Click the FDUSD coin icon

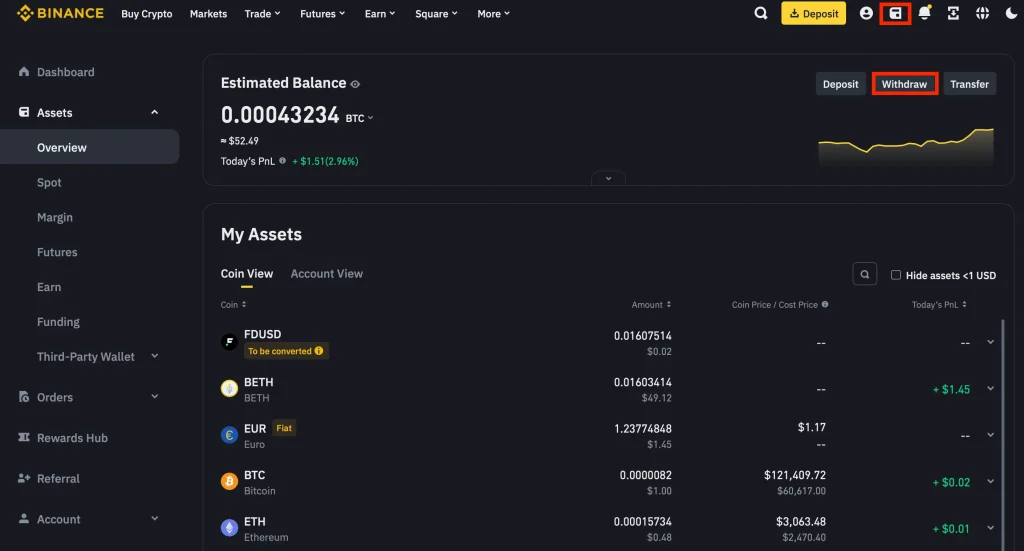coord(229,341)
